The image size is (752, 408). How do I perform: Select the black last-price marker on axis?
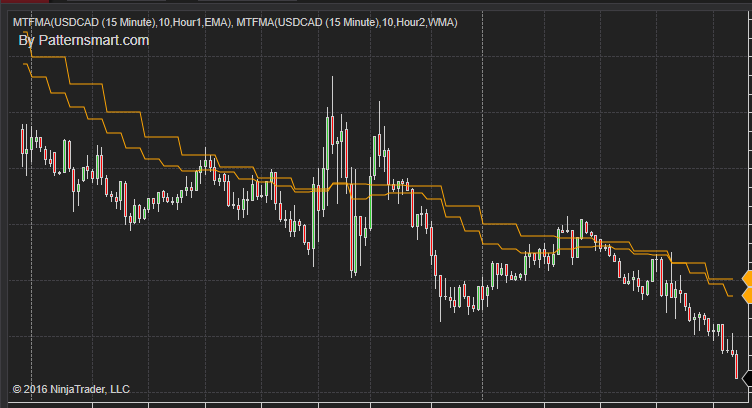coord(747,378)
